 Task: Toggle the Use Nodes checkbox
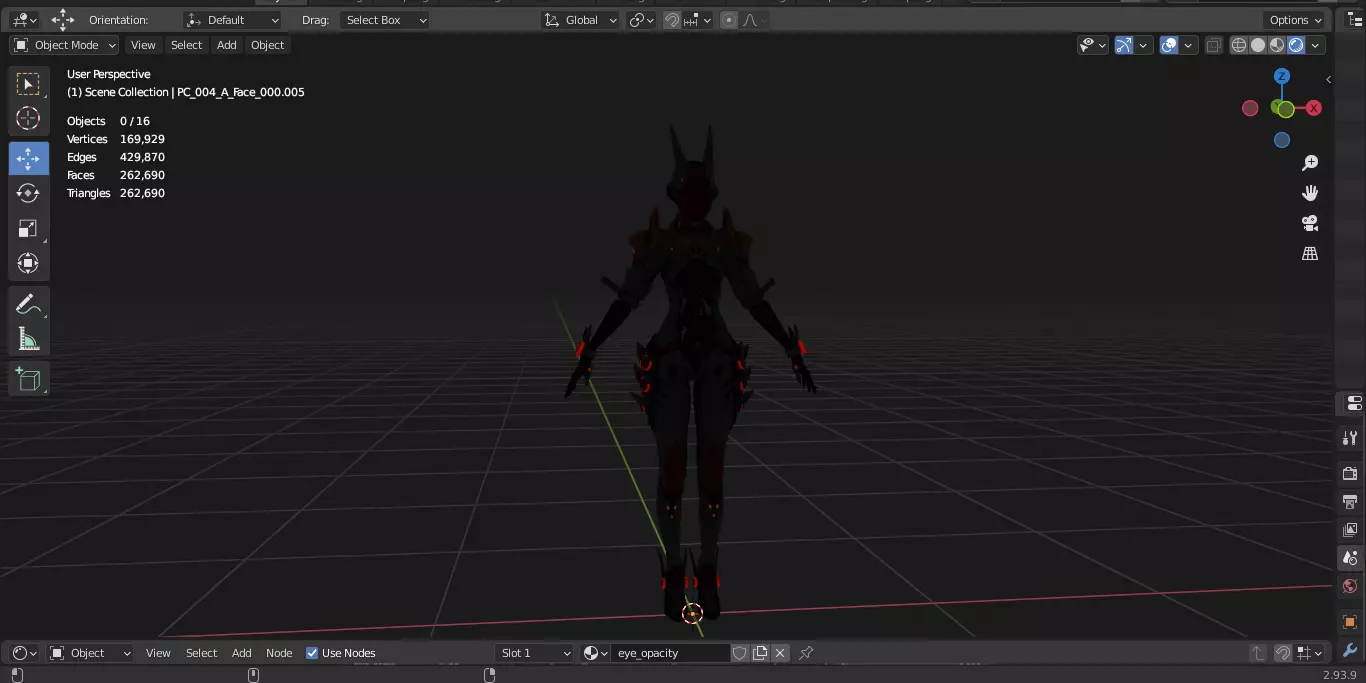tap(312, 653)
